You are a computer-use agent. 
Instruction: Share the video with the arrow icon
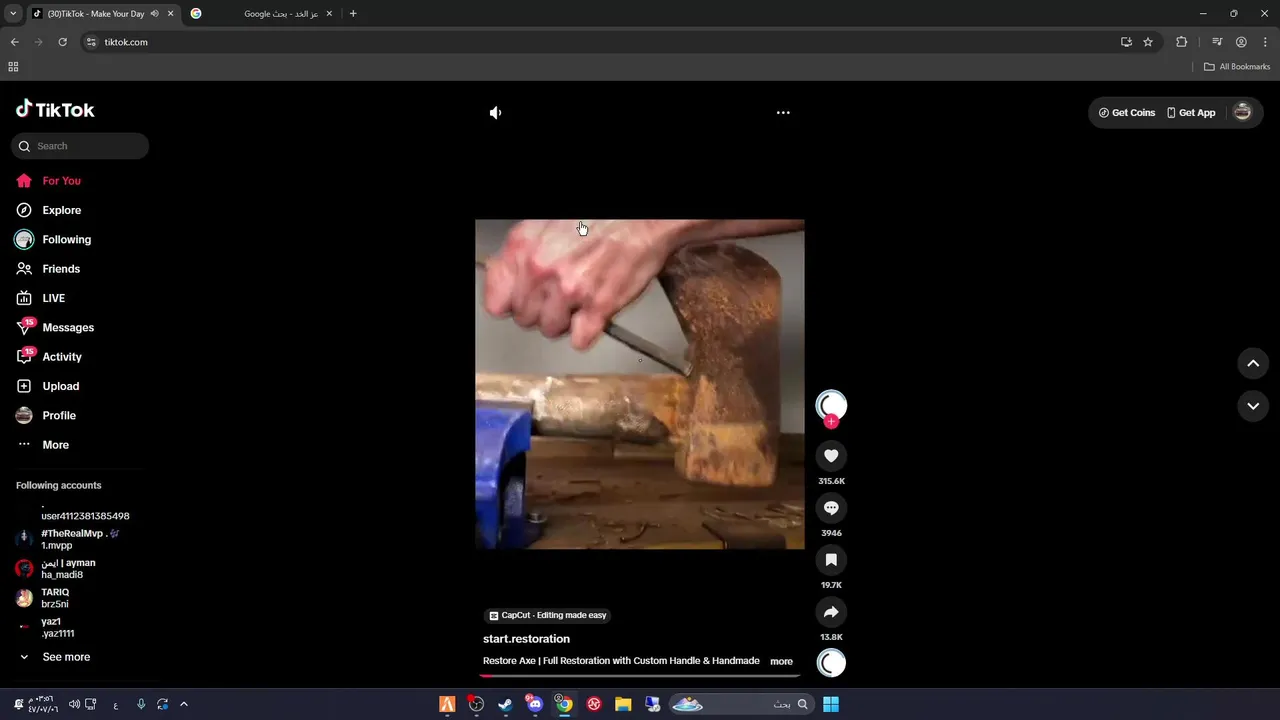point(831,612)
